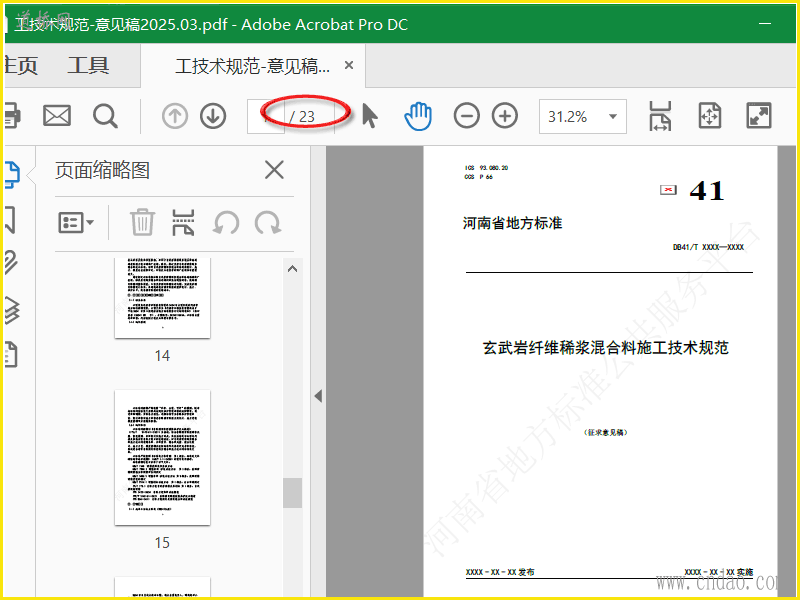This screenshot has height=600, width=800.
Task: Select the 工技术规范-意见稿 document tab
Action: (x=253, y=66)
